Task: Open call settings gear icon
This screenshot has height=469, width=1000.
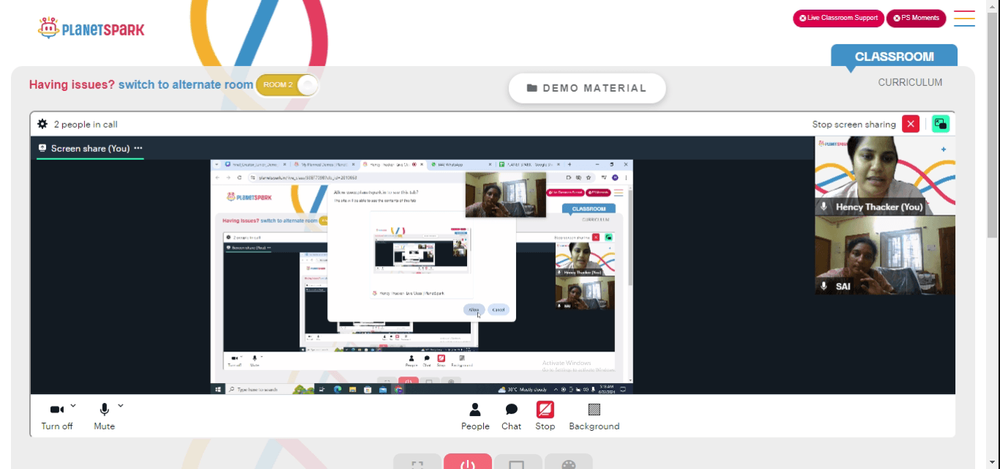Action: (x=43, y=124)
